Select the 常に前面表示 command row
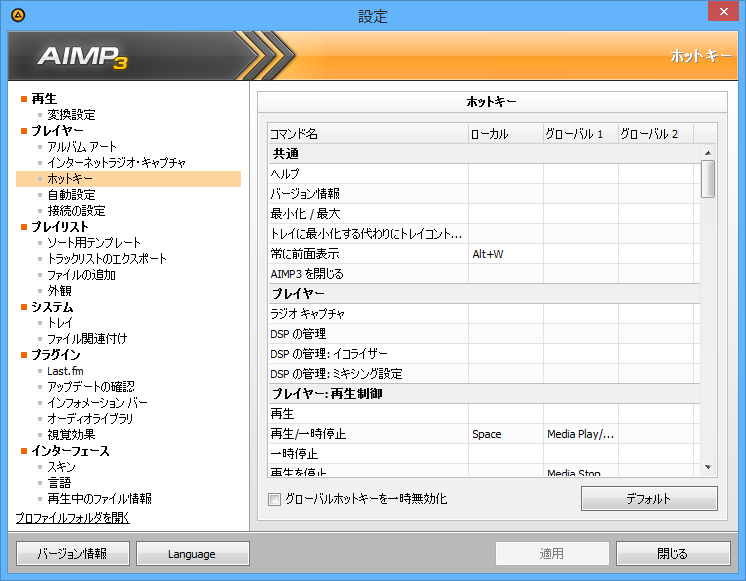 click(484, 254)
